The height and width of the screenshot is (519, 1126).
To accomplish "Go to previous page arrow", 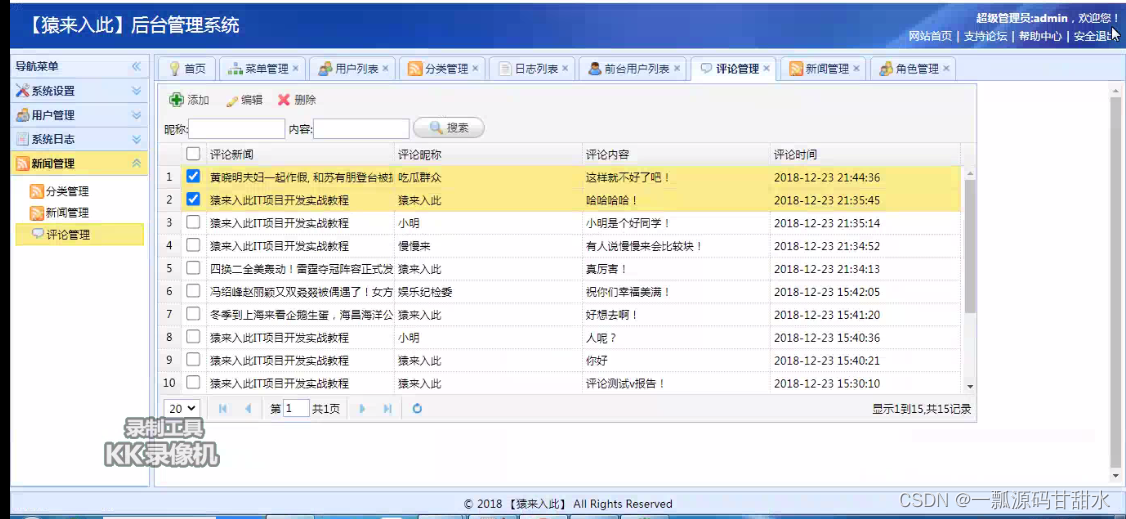I will pyautogui.click(x=248, y=408).
